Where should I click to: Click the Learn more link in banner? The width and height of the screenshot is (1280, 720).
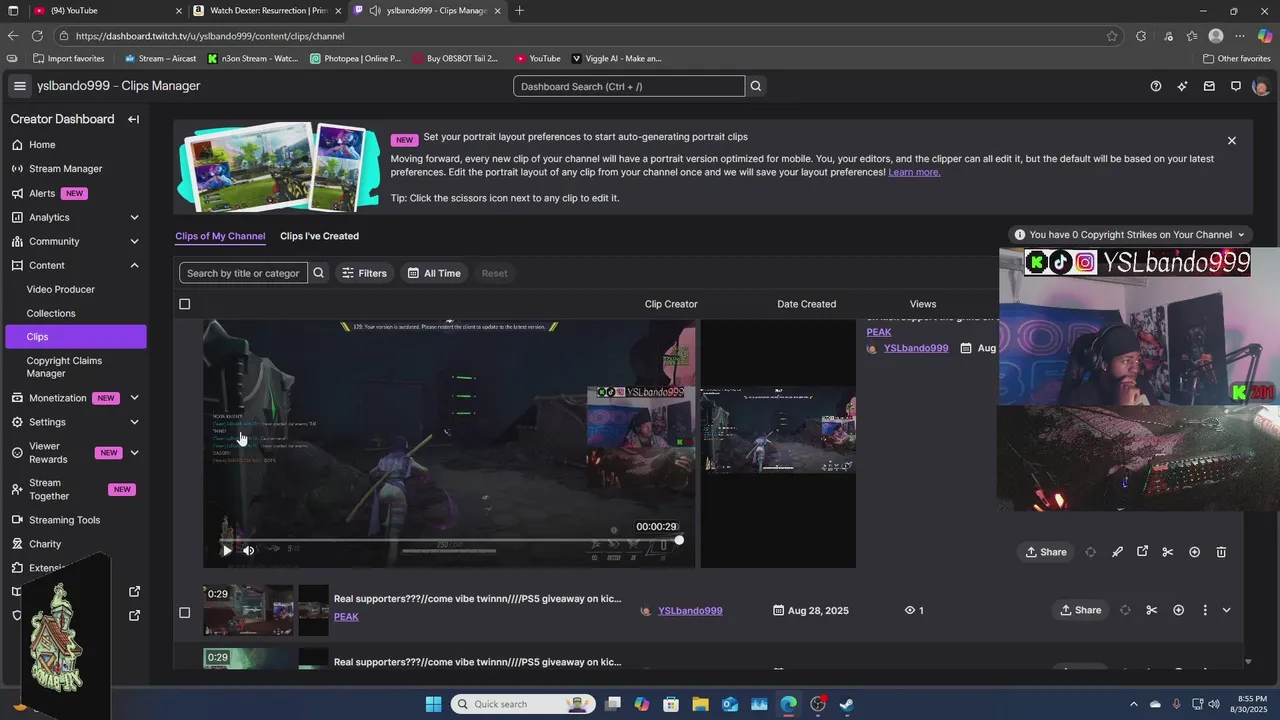coord(914,172)
